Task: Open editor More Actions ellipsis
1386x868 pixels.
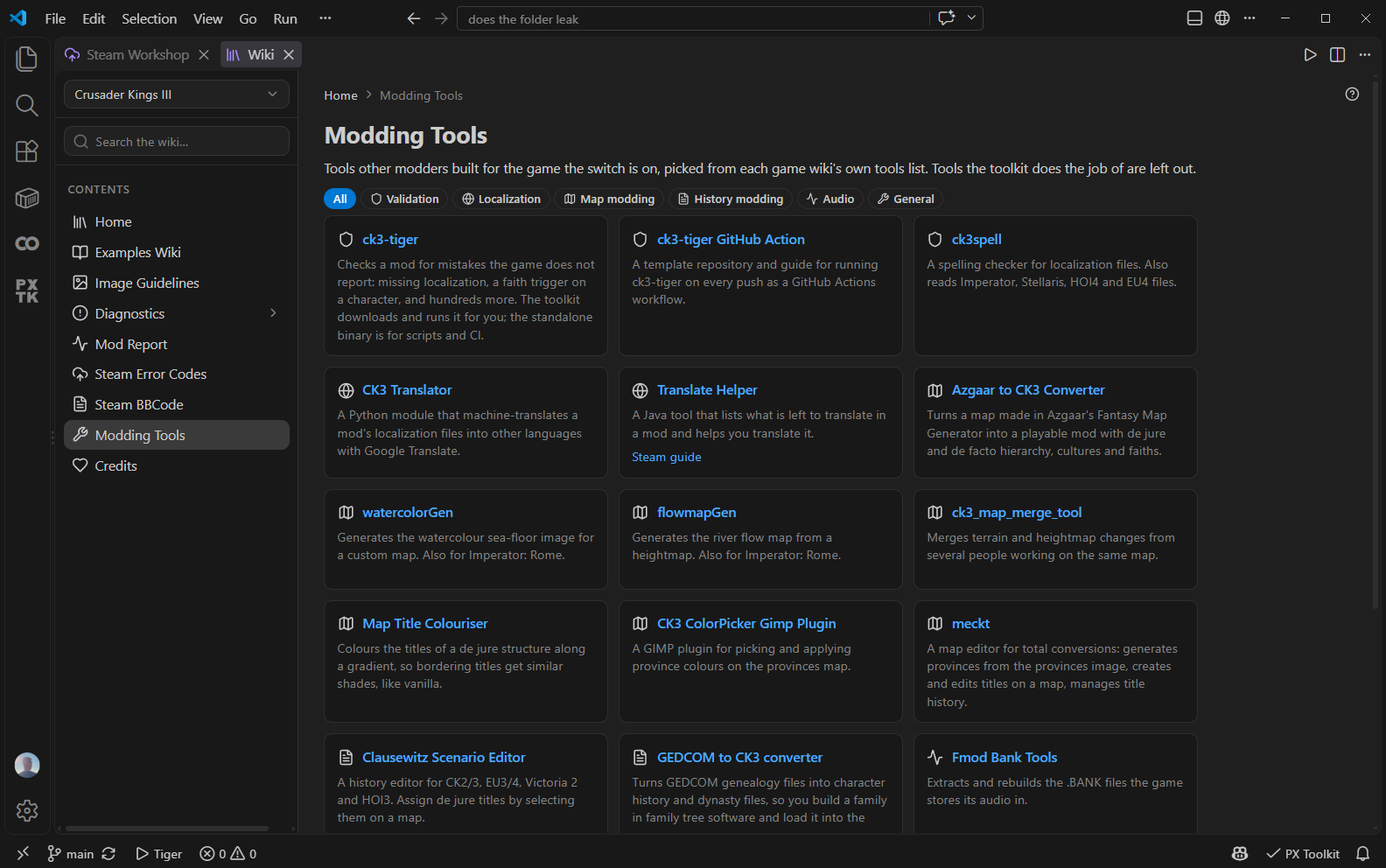Action: coord(1365,54)
